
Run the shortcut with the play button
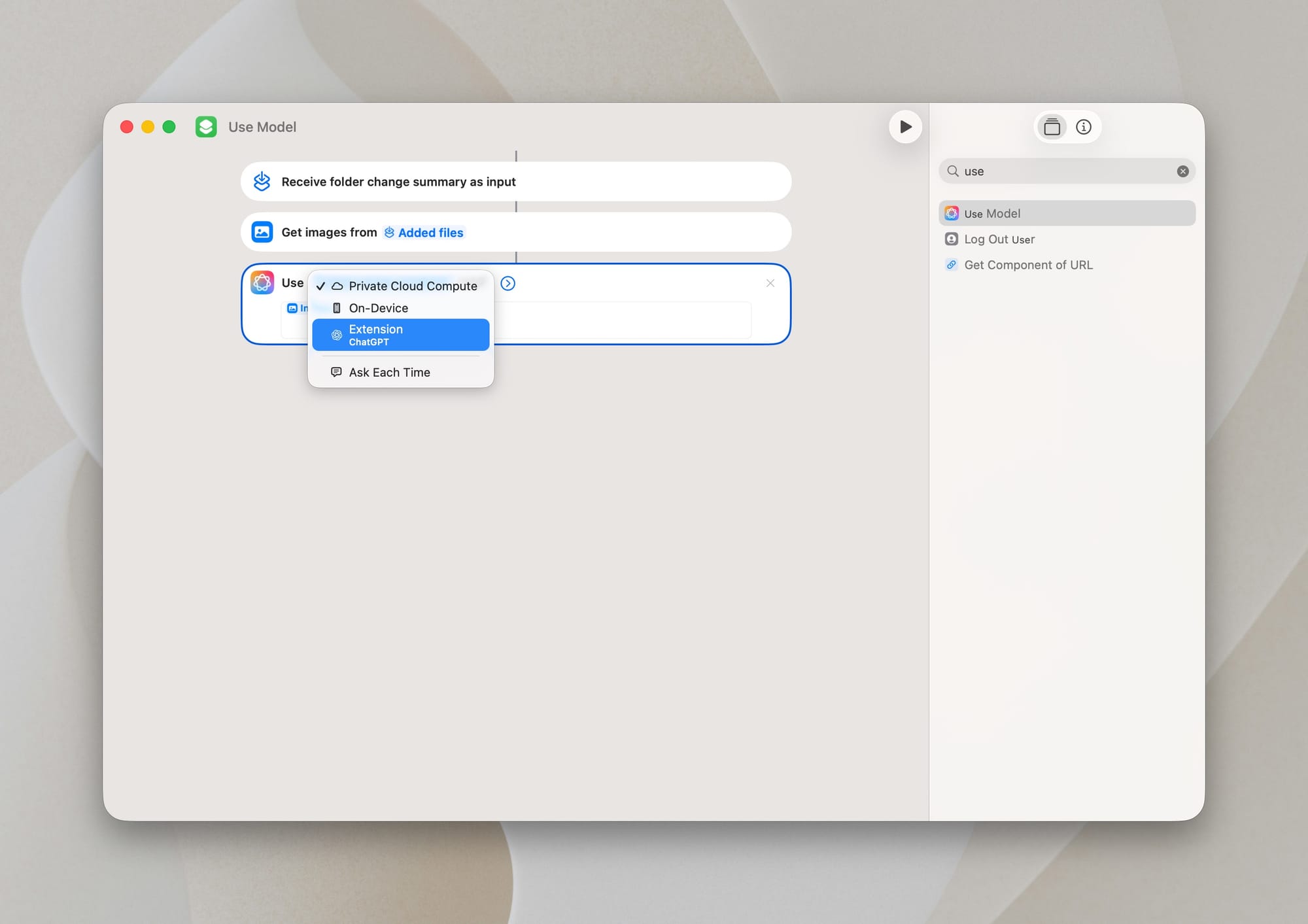pyautogui.click(x=906, y=126)
